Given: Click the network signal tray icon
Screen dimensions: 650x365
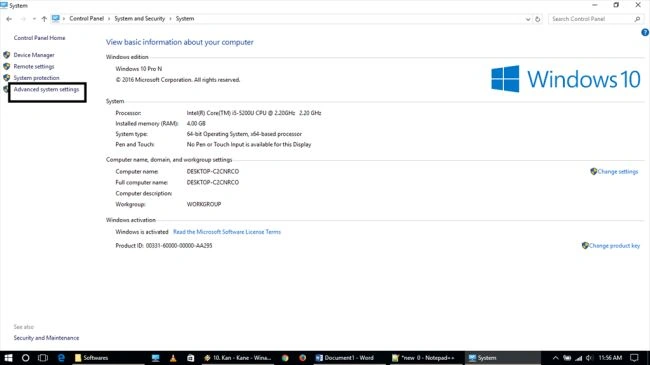Looking at the screenshot, I should pos(578,358).
